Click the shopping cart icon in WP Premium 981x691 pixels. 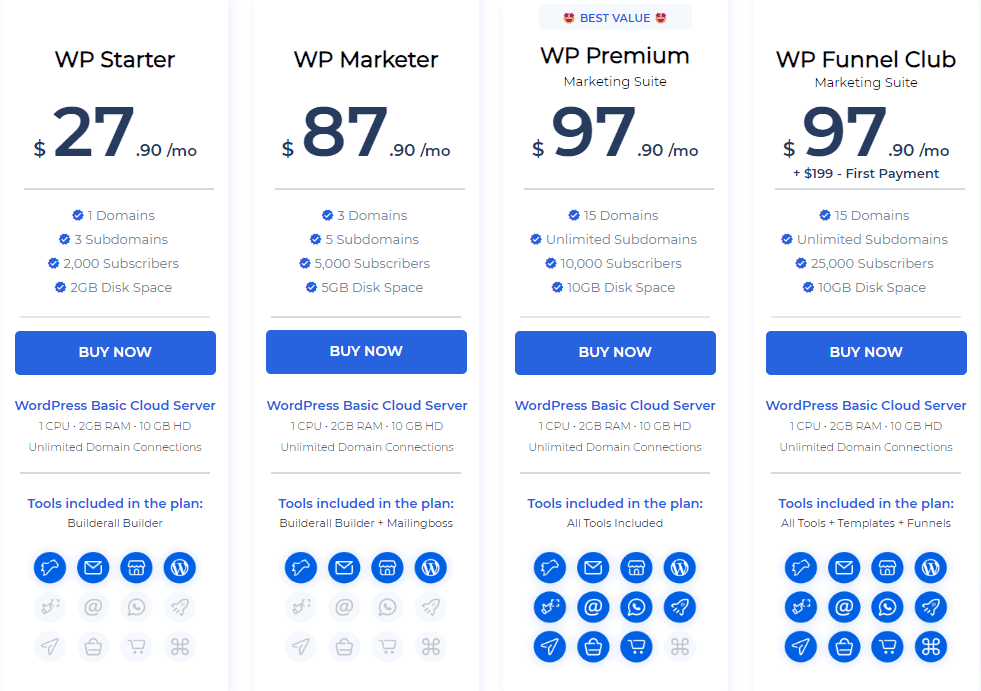tap(636, 647)
